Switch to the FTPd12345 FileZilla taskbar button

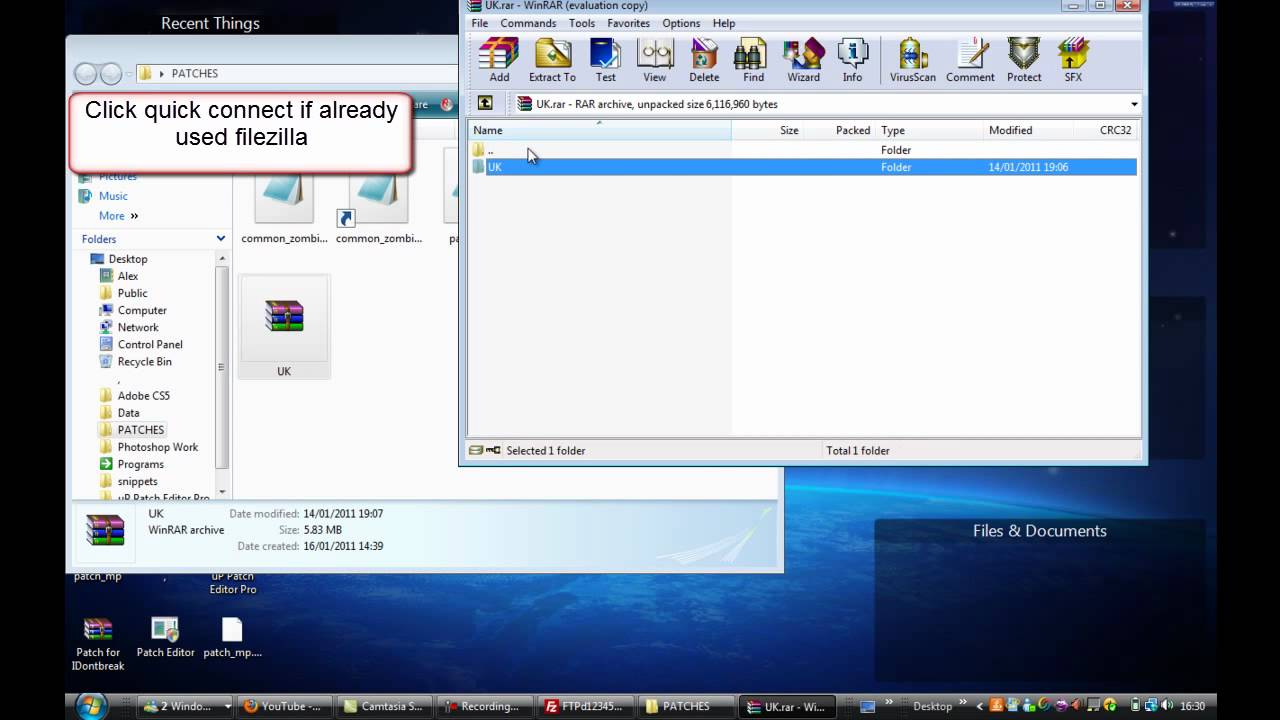pos(587,706)
